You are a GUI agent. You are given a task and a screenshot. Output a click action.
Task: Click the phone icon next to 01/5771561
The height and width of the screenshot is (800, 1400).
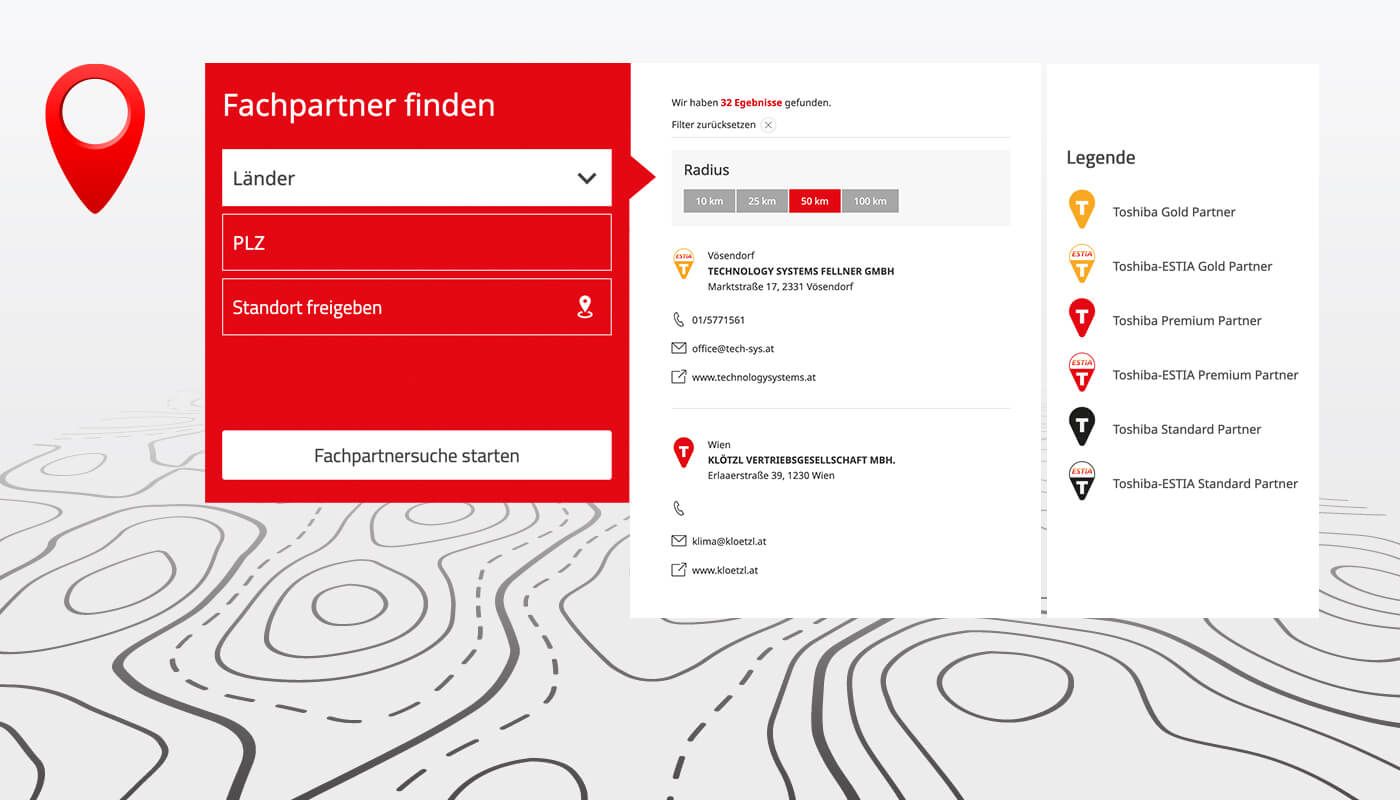click(x=679, y=320)
